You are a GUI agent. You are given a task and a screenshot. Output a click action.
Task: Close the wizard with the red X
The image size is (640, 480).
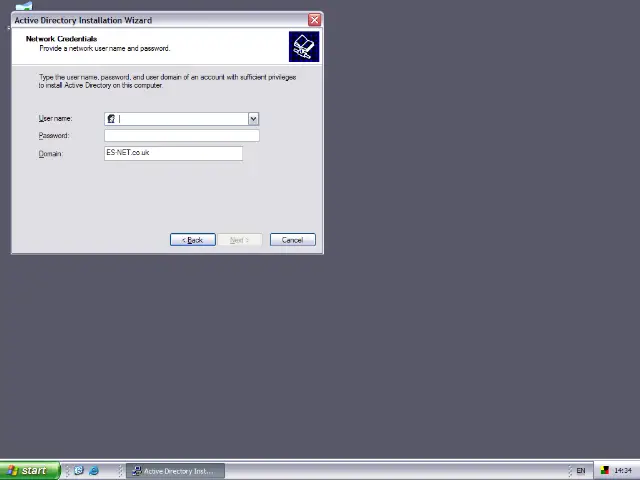pyautogui.click(x=314, y=20)
